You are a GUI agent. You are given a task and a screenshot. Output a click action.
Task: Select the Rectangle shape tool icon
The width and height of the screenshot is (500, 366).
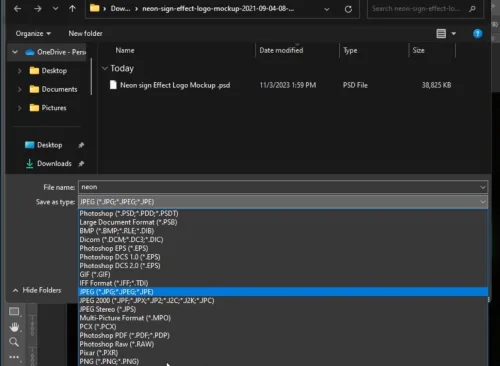click(x=14, y=312)
